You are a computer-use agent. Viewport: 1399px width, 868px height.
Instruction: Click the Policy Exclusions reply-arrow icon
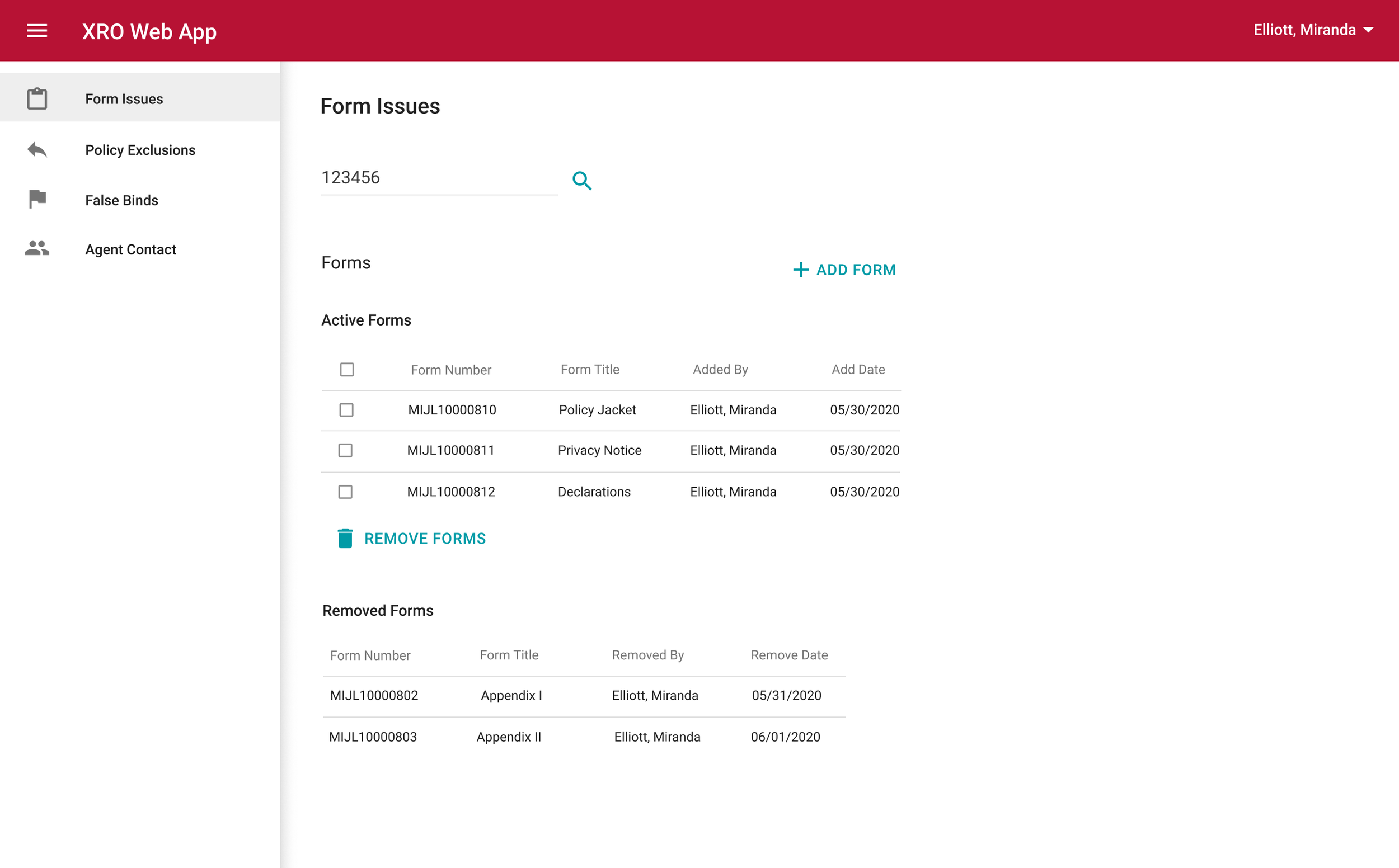coord(37,150)
